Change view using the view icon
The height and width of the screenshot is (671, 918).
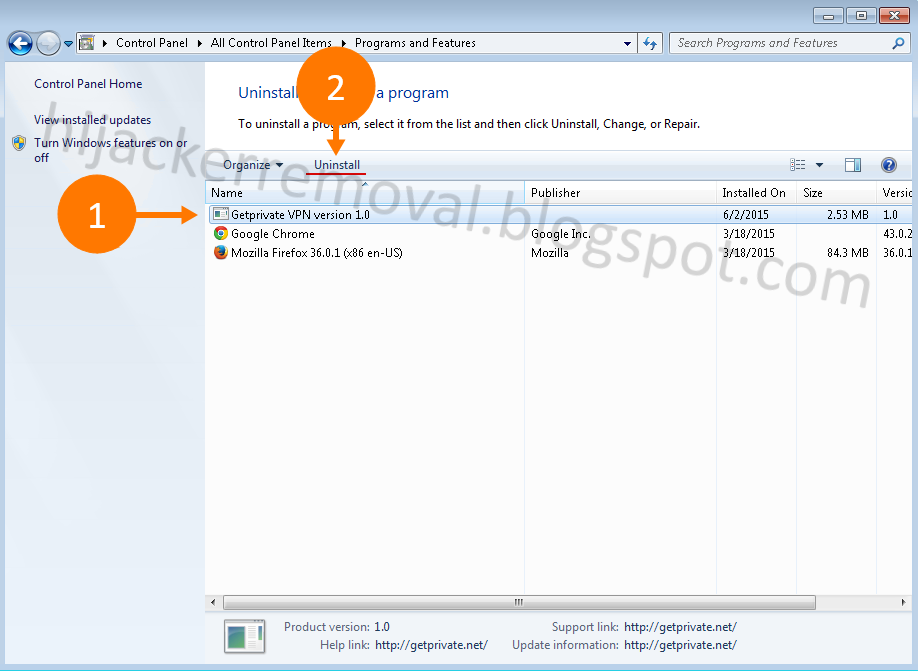797,165
